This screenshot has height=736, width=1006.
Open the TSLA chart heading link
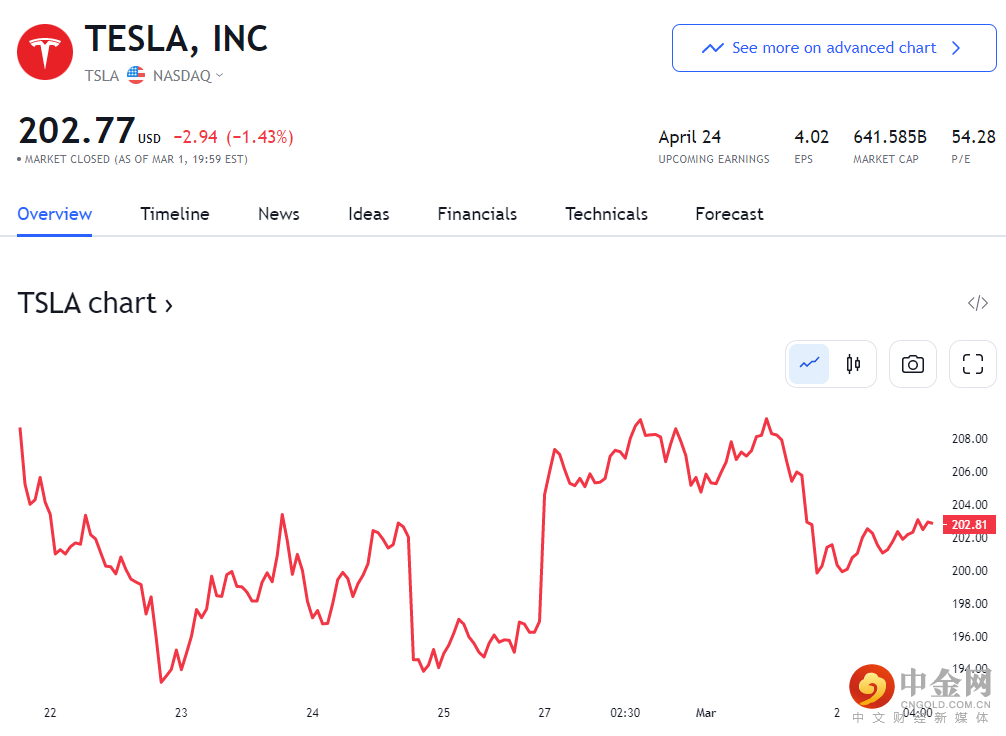click(95, 303)
